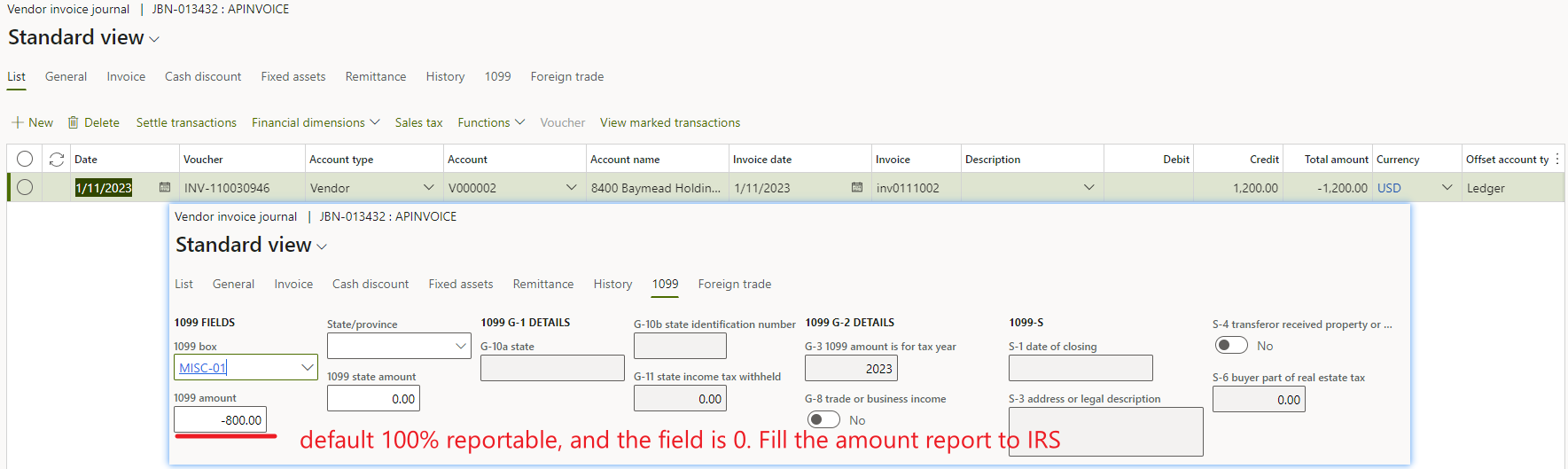Open the inner panel Remittance tab
This screenshot has height=469, width=1568.
(543, 284)
